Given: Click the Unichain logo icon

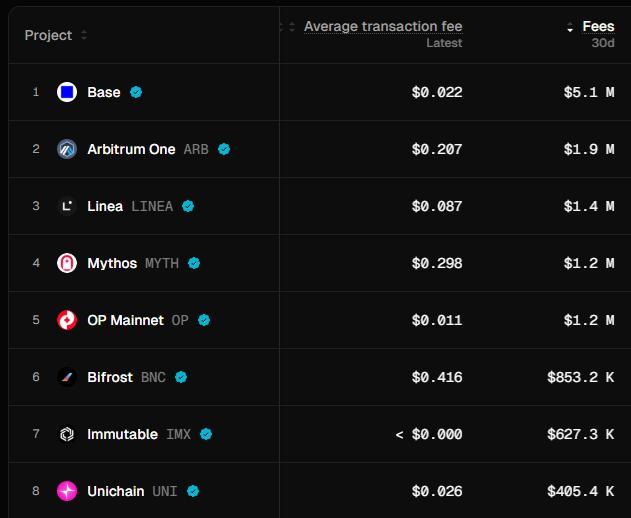Looking at the screenshot, I should 67,491.
